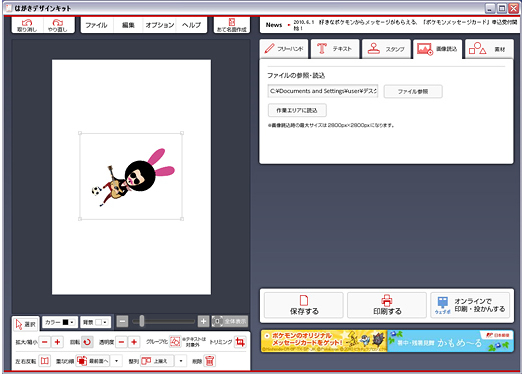Click the かもめ～る banner ad
The image size is (522, 374).
point(450,341)
